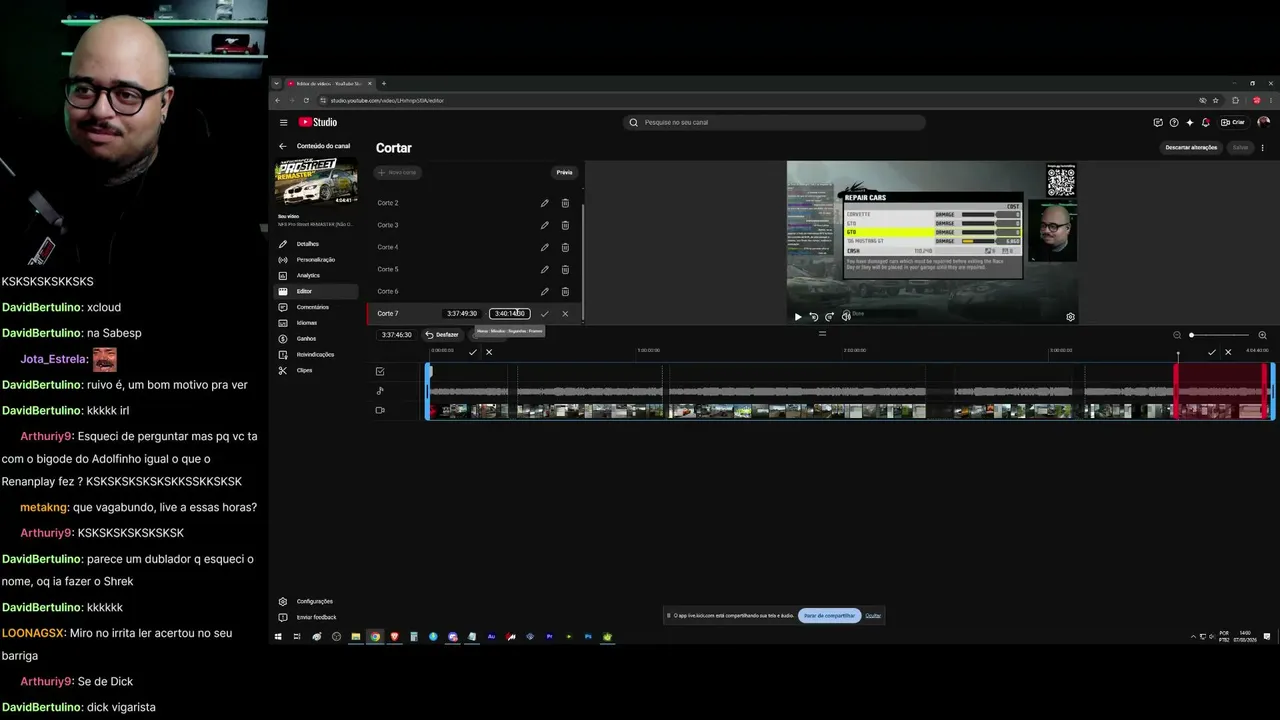Select the timeline video track icon
The width and height of the screenshot is (1280, 720).
(380, 410)
